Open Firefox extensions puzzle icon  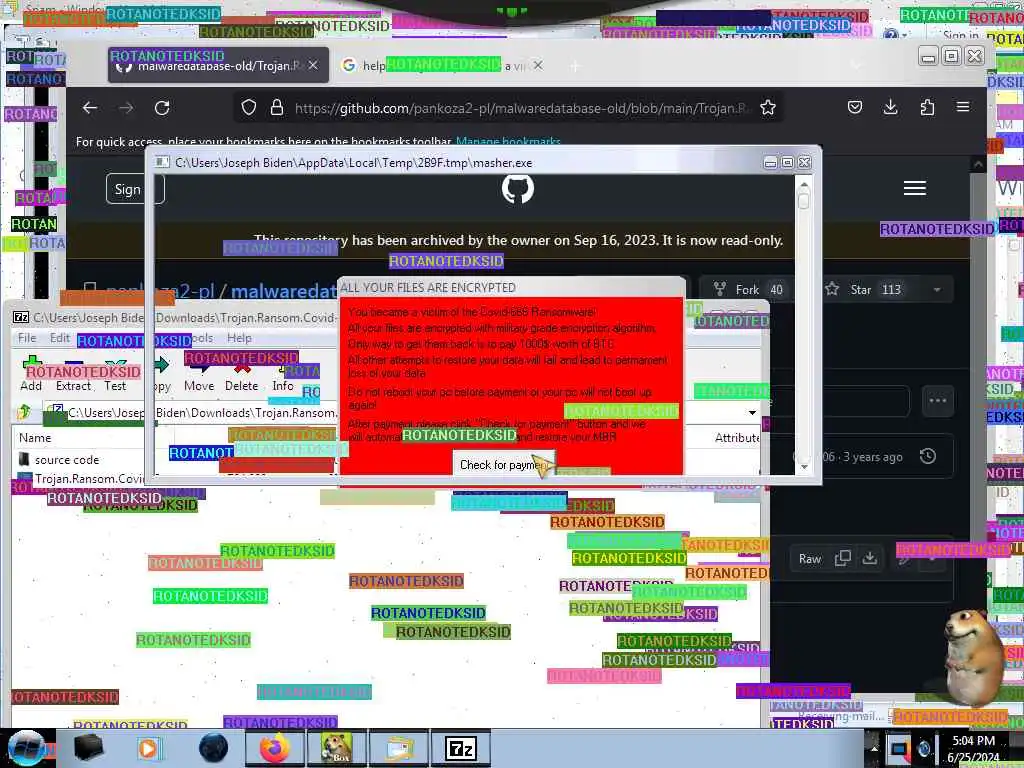click(927, 107)
